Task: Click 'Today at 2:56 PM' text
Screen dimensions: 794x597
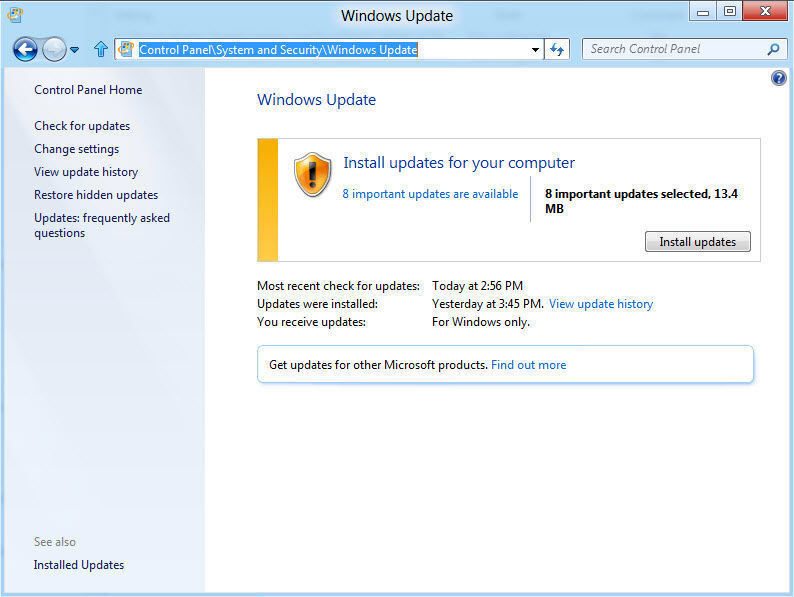Action: click(x=478, y=286)
